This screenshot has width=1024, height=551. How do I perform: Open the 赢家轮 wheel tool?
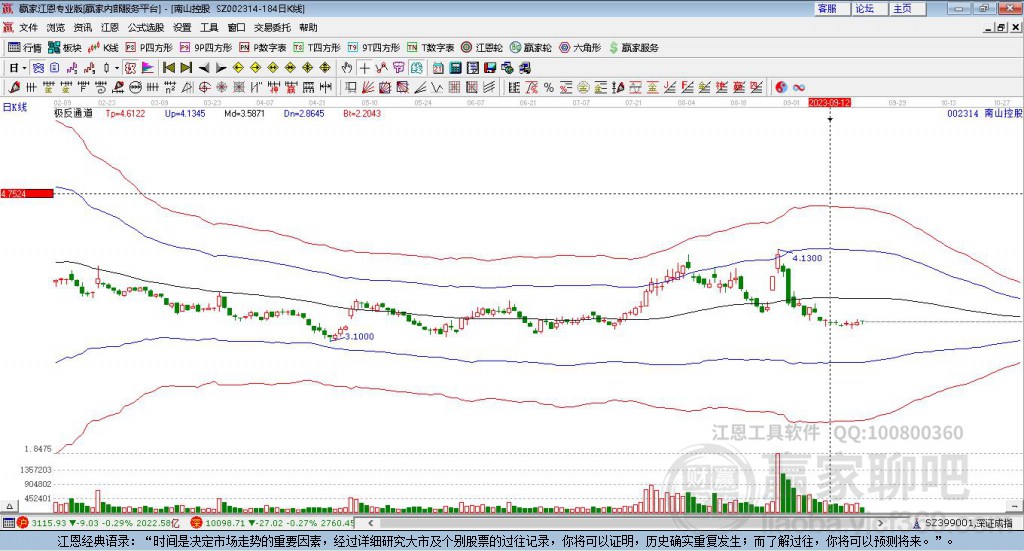pos(531,48)
